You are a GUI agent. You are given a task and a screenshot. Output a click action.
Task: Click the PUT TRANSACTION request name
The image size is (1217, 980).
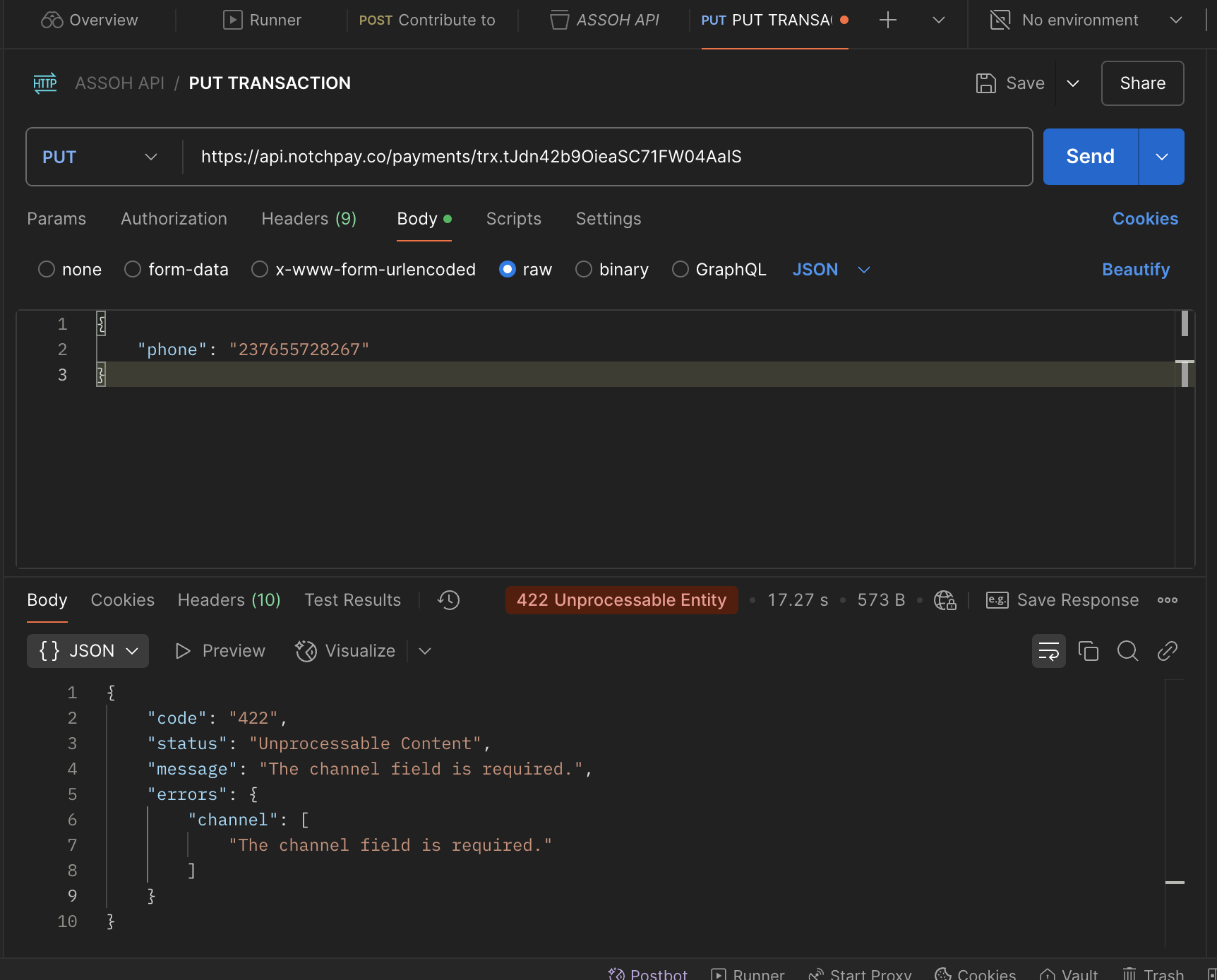[x=270, y=83]
